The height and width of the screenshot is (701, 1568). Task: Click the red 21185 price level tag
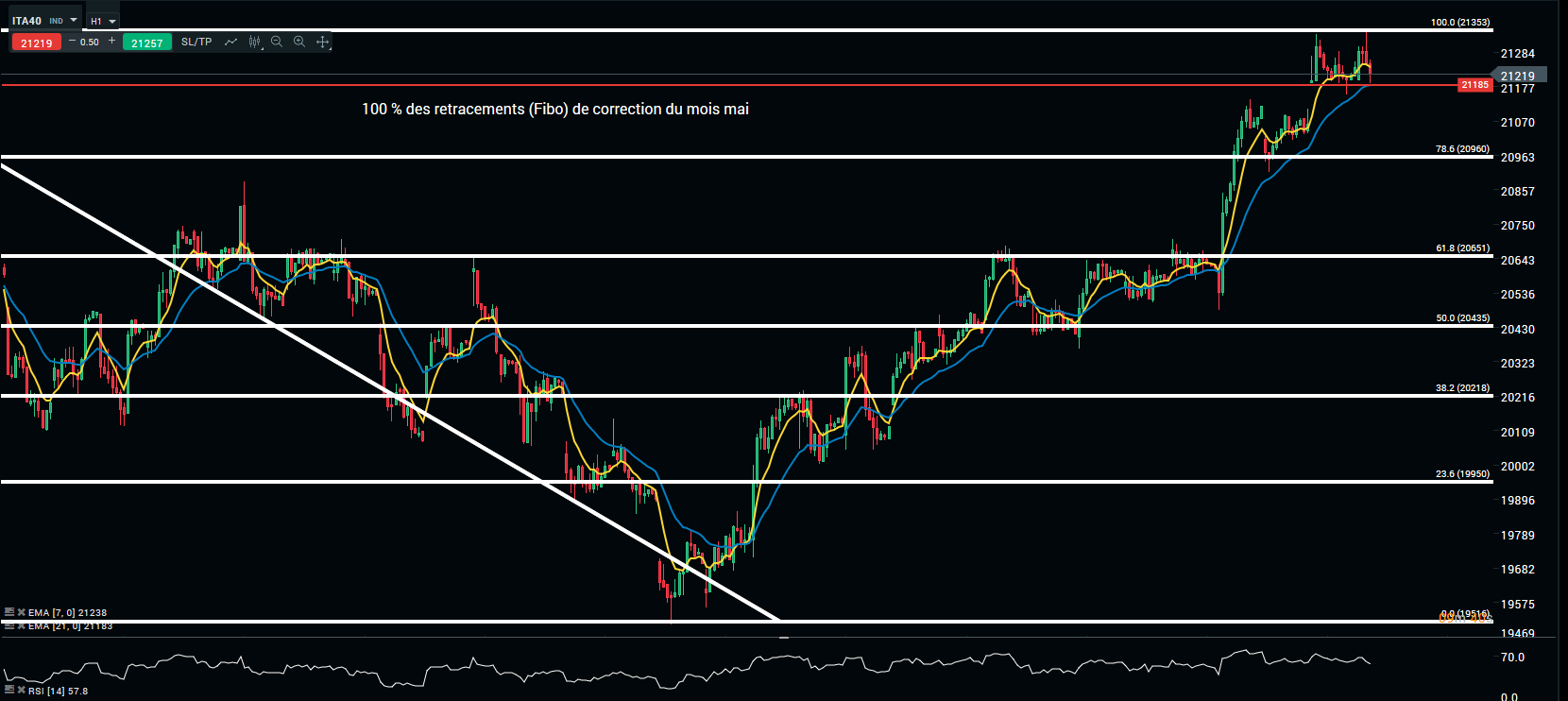point(1474,85)
